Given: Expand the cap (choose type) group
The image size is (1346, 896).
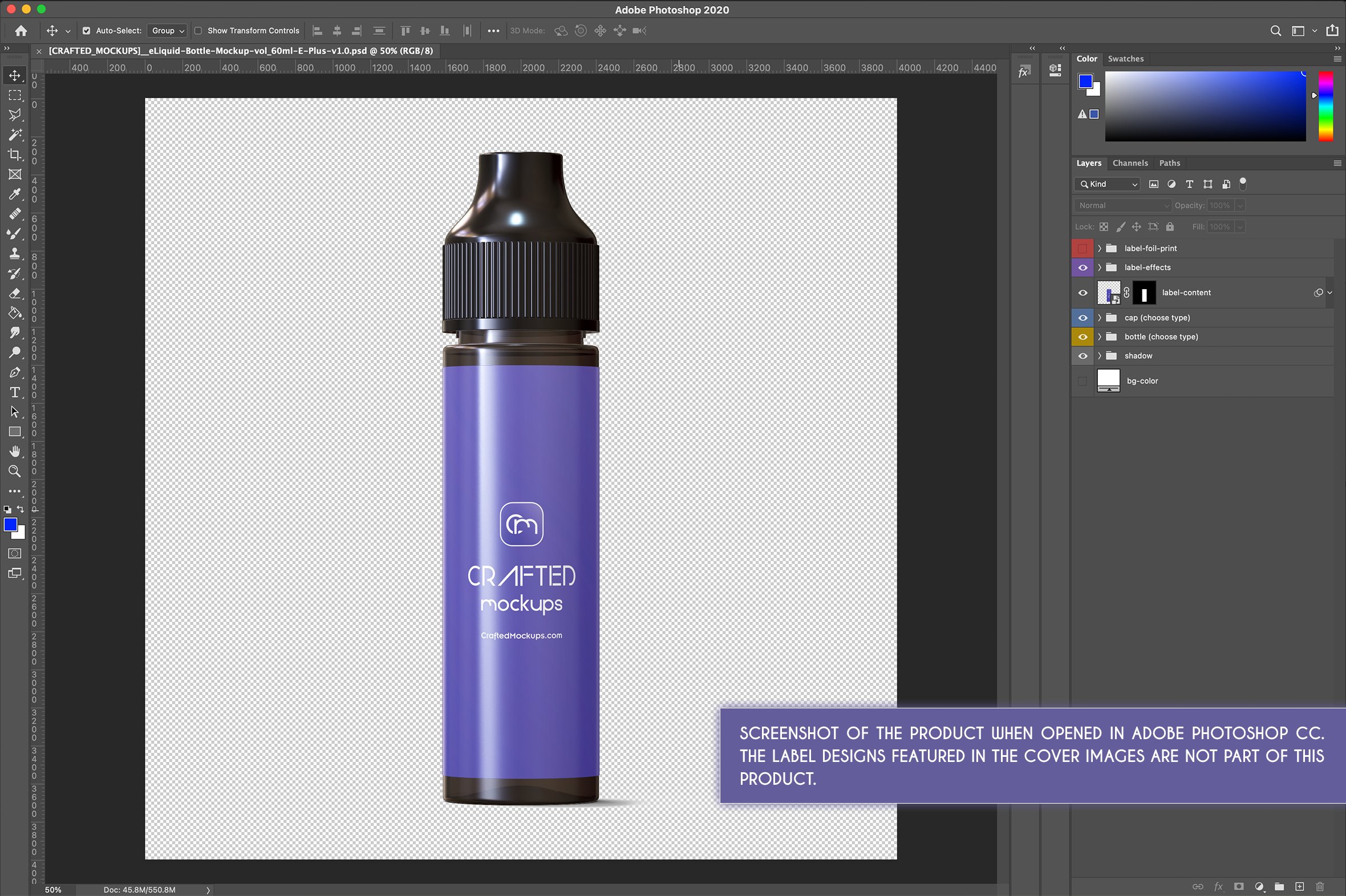Looking at the screenshot, I should (x=1099, y=318).
